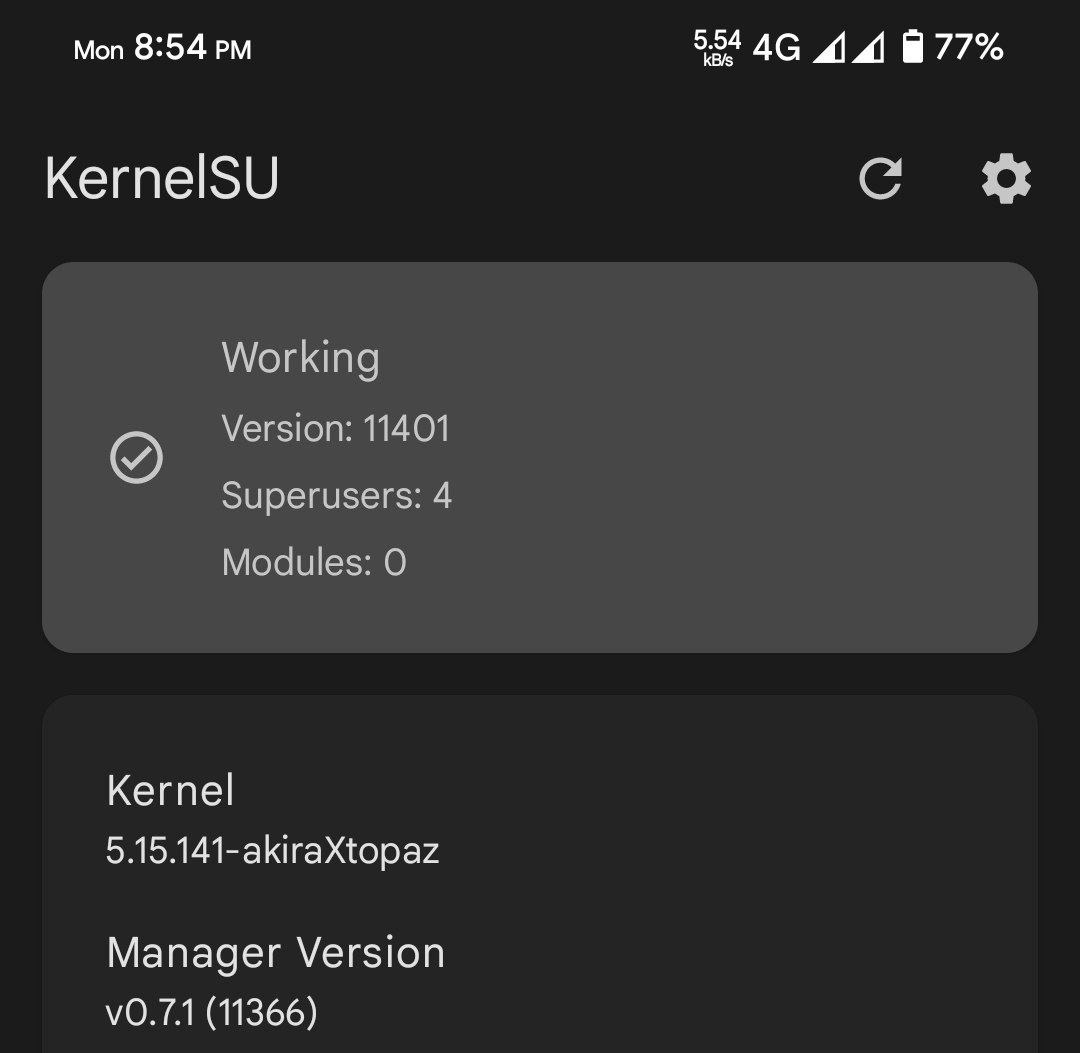The height and width of the screenshot is (1053, 1080).
Task: Select the 5.15.141-akiraXtopaz kernel text
Action: tap(272, 851)
